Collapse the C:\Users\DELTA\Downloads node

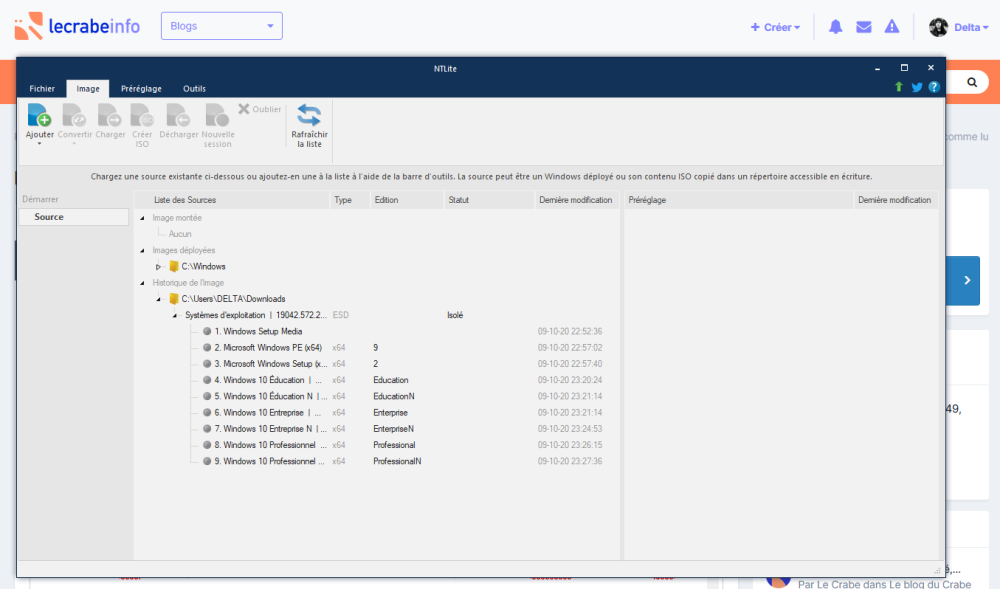point(158,299)
